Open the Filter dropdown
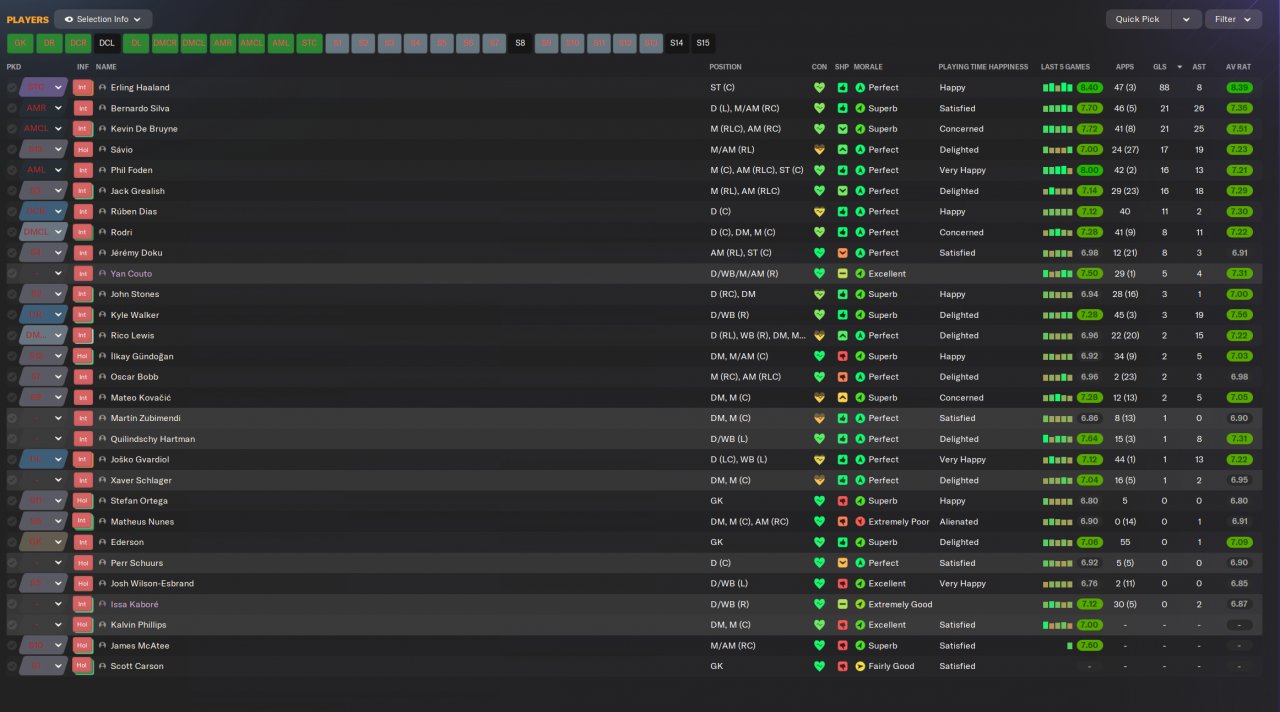This screenshot has width=1280, height=712. [1234, 19]
